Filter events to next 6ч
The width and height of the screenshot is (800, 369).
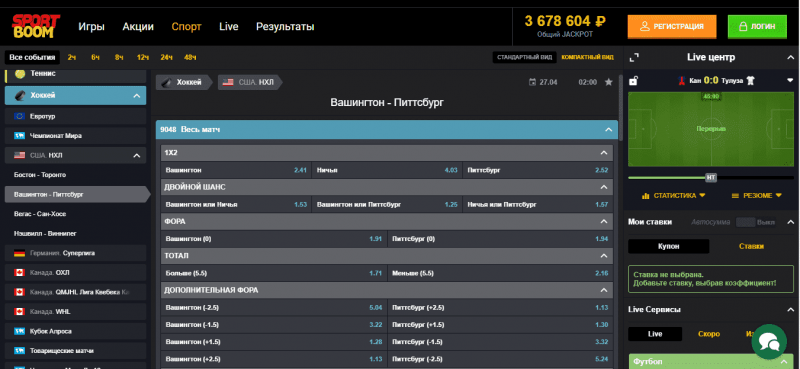[95, 57]
